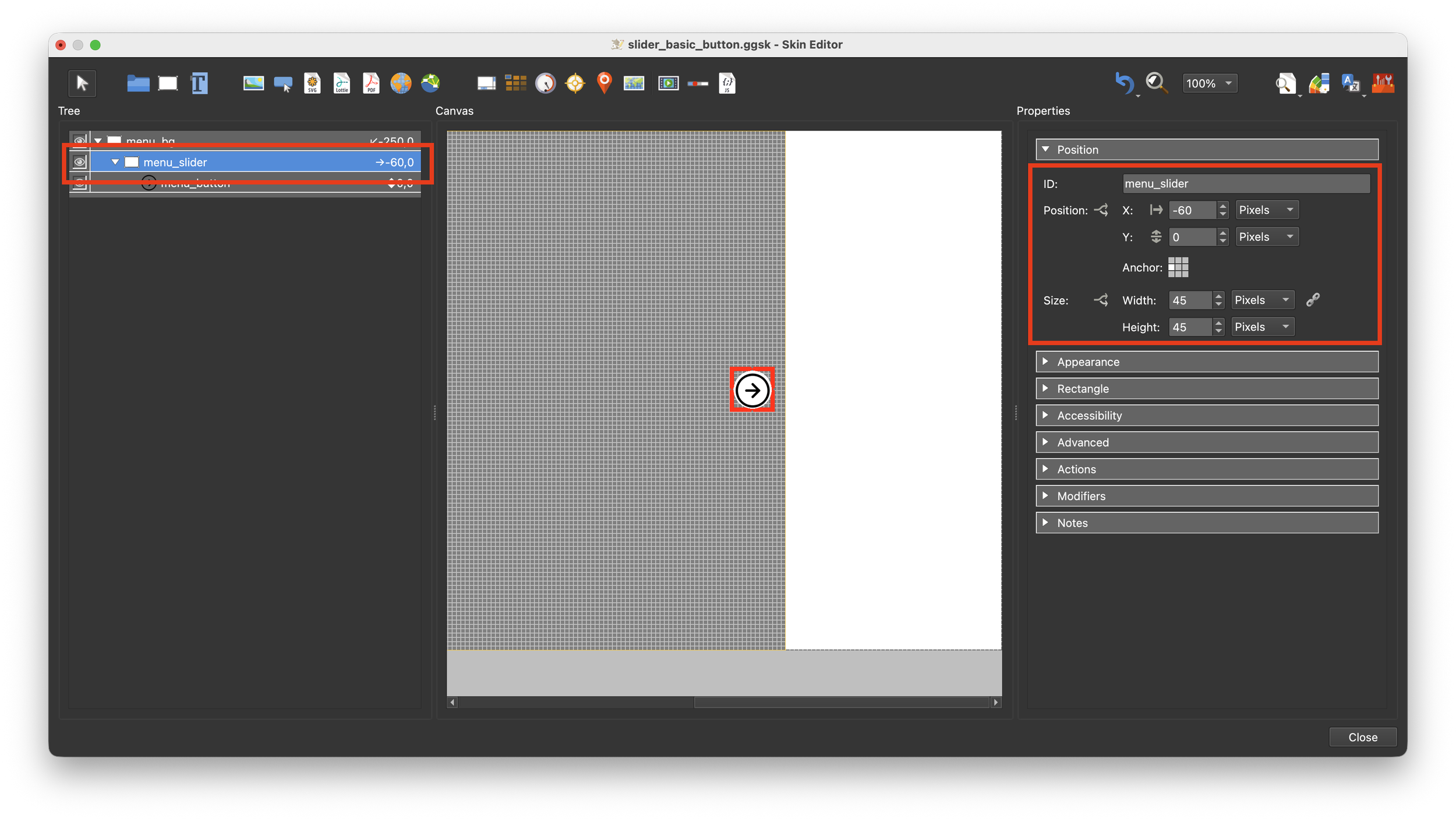The width and height of the screenshot is (1456, 821).
Task: Click the Lottie element icon
Action: [x=342, y=83]
